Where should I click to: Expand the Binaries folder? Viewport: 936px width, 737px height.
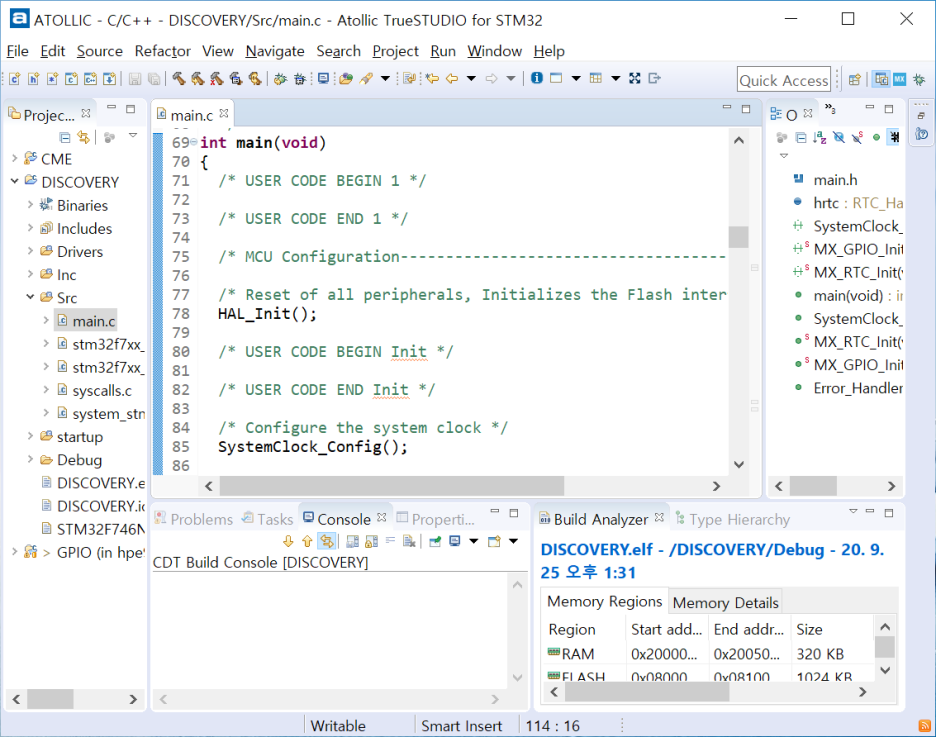30,205
